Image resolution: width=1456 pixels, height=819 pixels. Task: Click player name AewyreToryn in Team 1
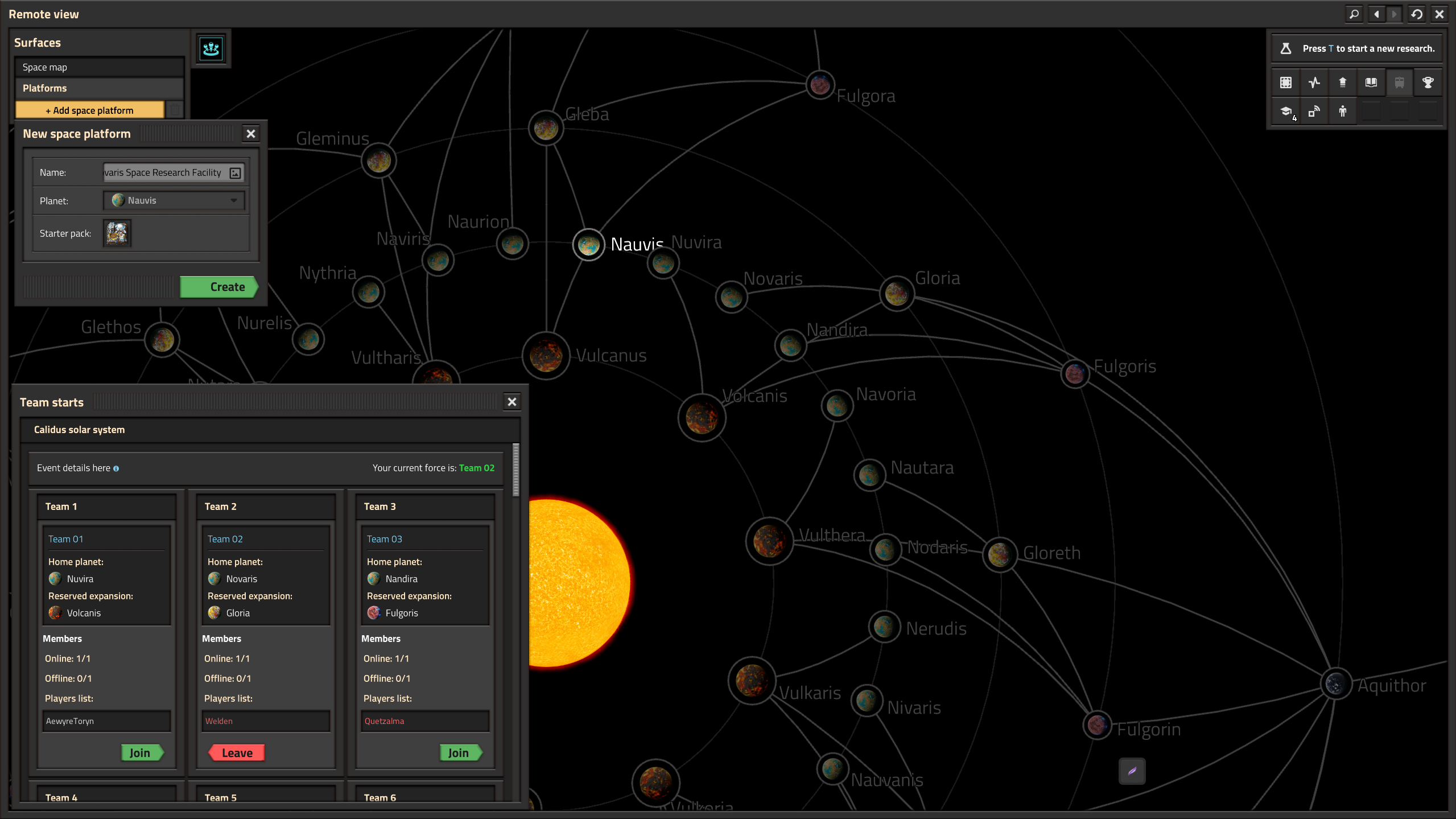tap(70, 721)
